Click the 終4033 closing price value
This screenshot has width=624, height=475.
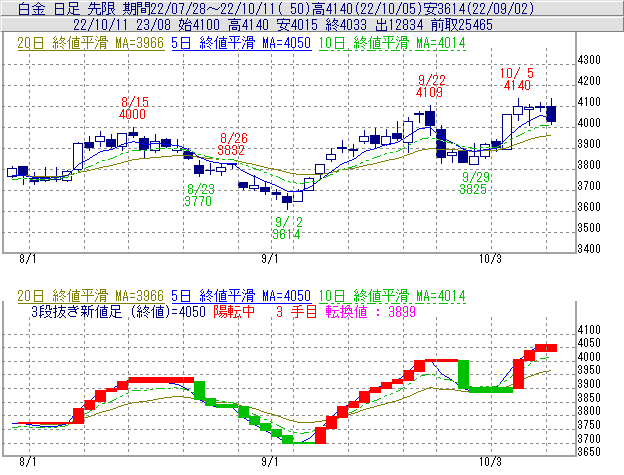tap(346, 25)
